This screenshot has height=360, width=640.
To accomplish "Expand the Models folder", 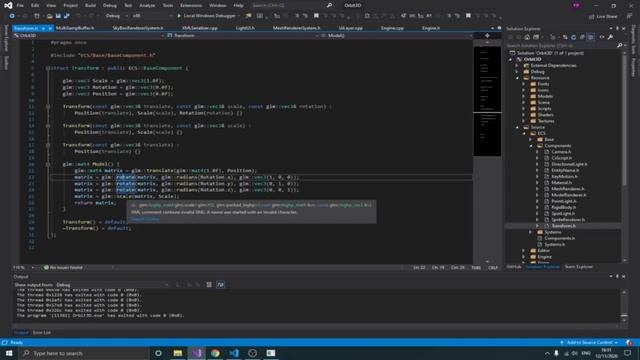I will coord(524,96).
